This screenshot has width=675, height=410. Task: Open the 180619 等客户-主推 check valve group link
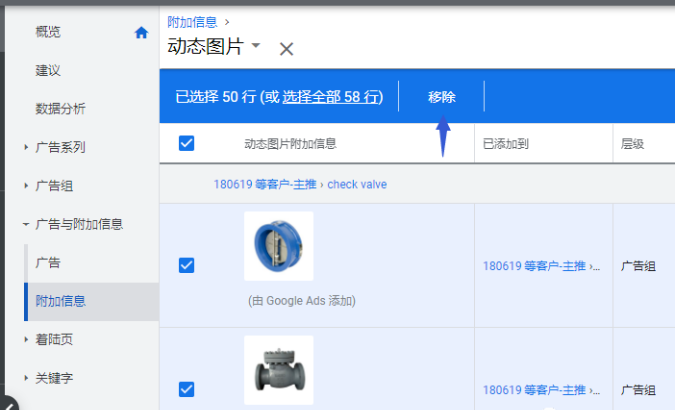pos(299,184)
